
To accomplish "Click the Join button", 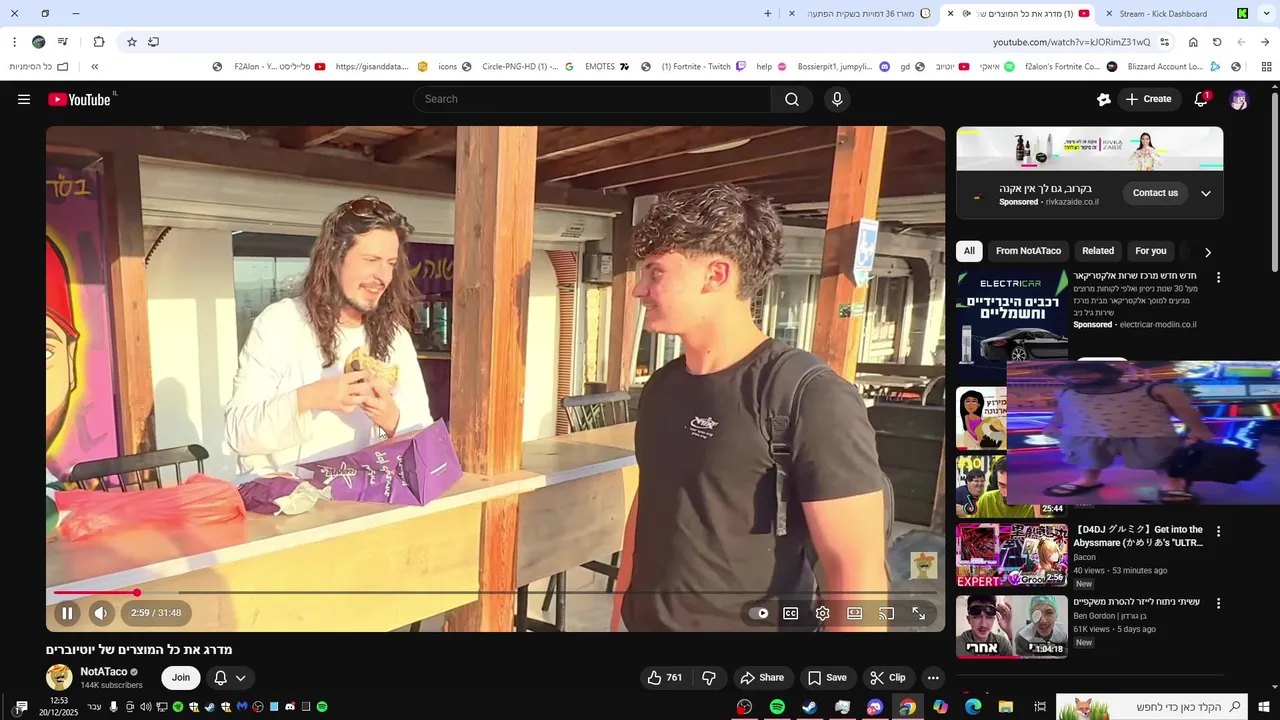I will click(181, 677).
